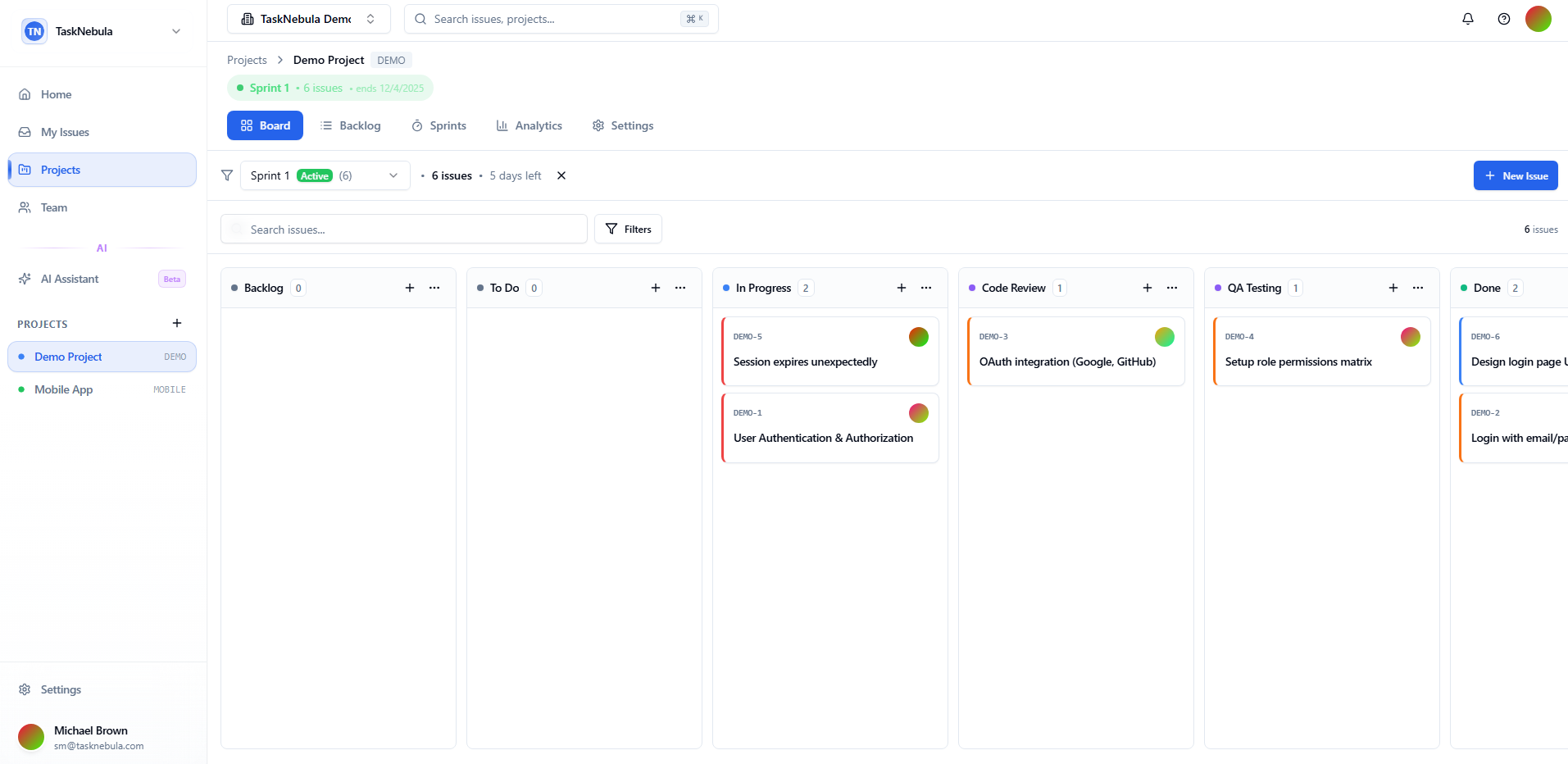This screenshot has width=1568, height=764.
Task: Select the Demo Project in the sidebar
Action: pyautogui.click(x=68, y=357)
